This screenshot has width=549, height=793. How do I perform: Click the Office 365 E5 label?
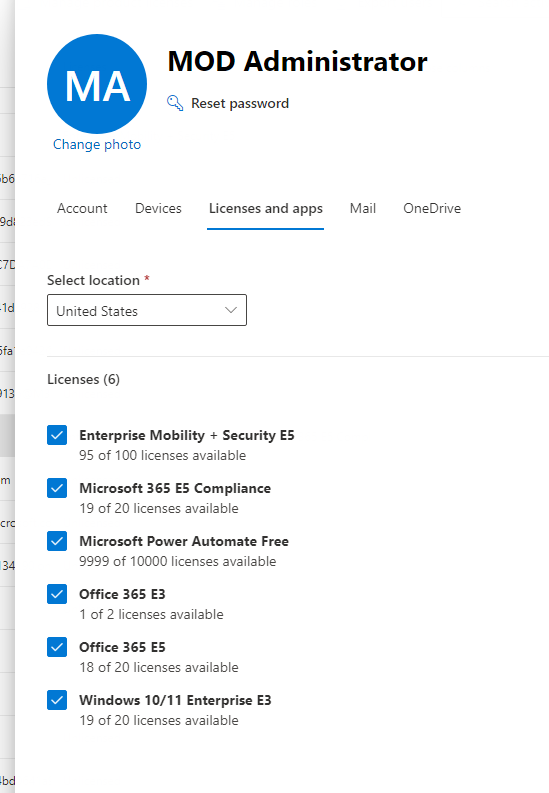pos(122,647)
